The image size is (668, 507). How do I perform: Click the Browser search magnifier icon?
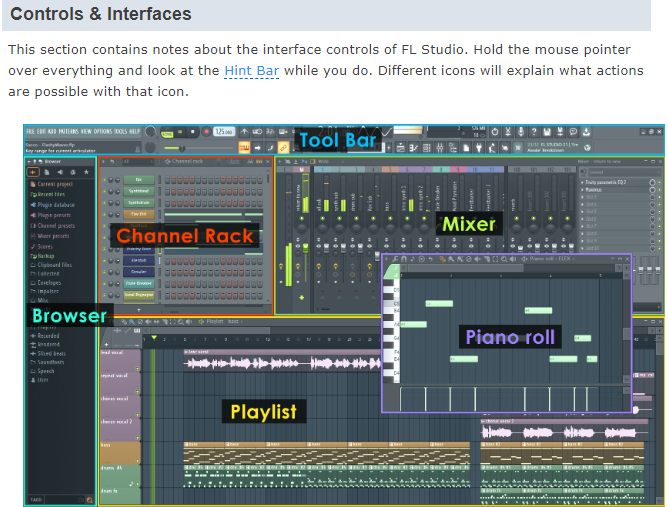click(89, 500)
